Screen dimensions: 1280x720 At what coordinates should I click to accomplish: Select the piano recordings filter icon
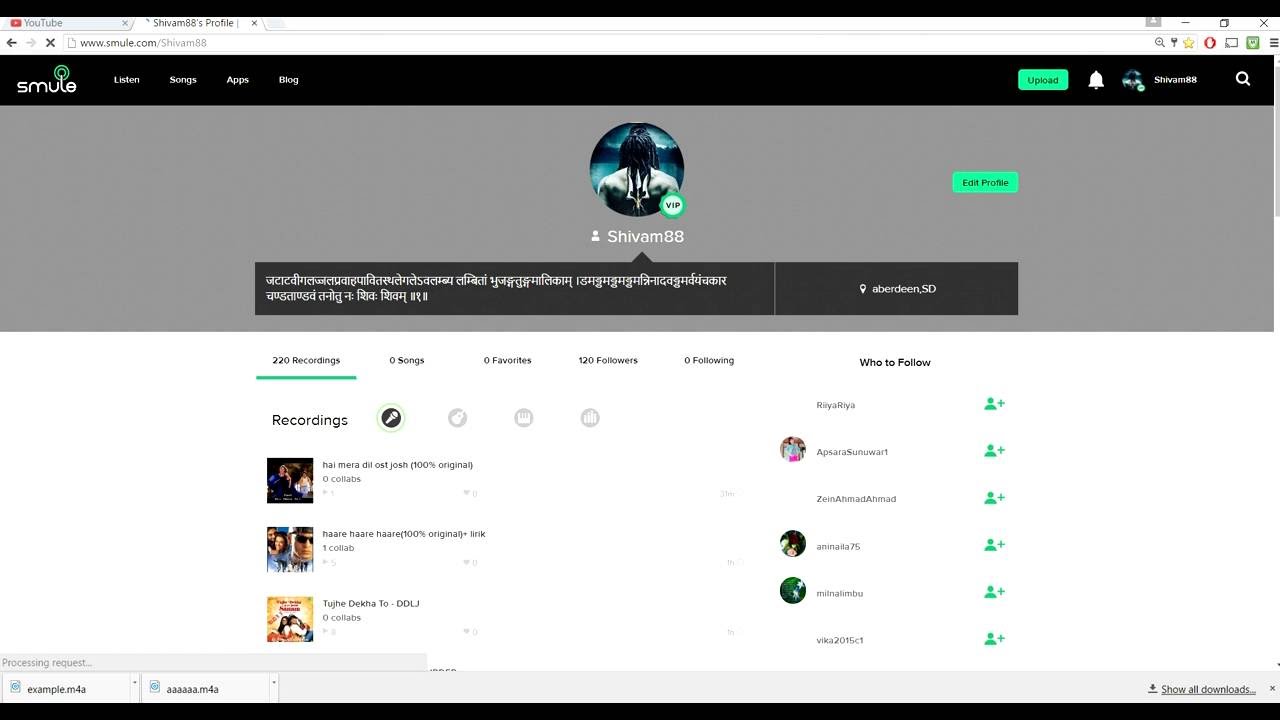pos(524,418)
